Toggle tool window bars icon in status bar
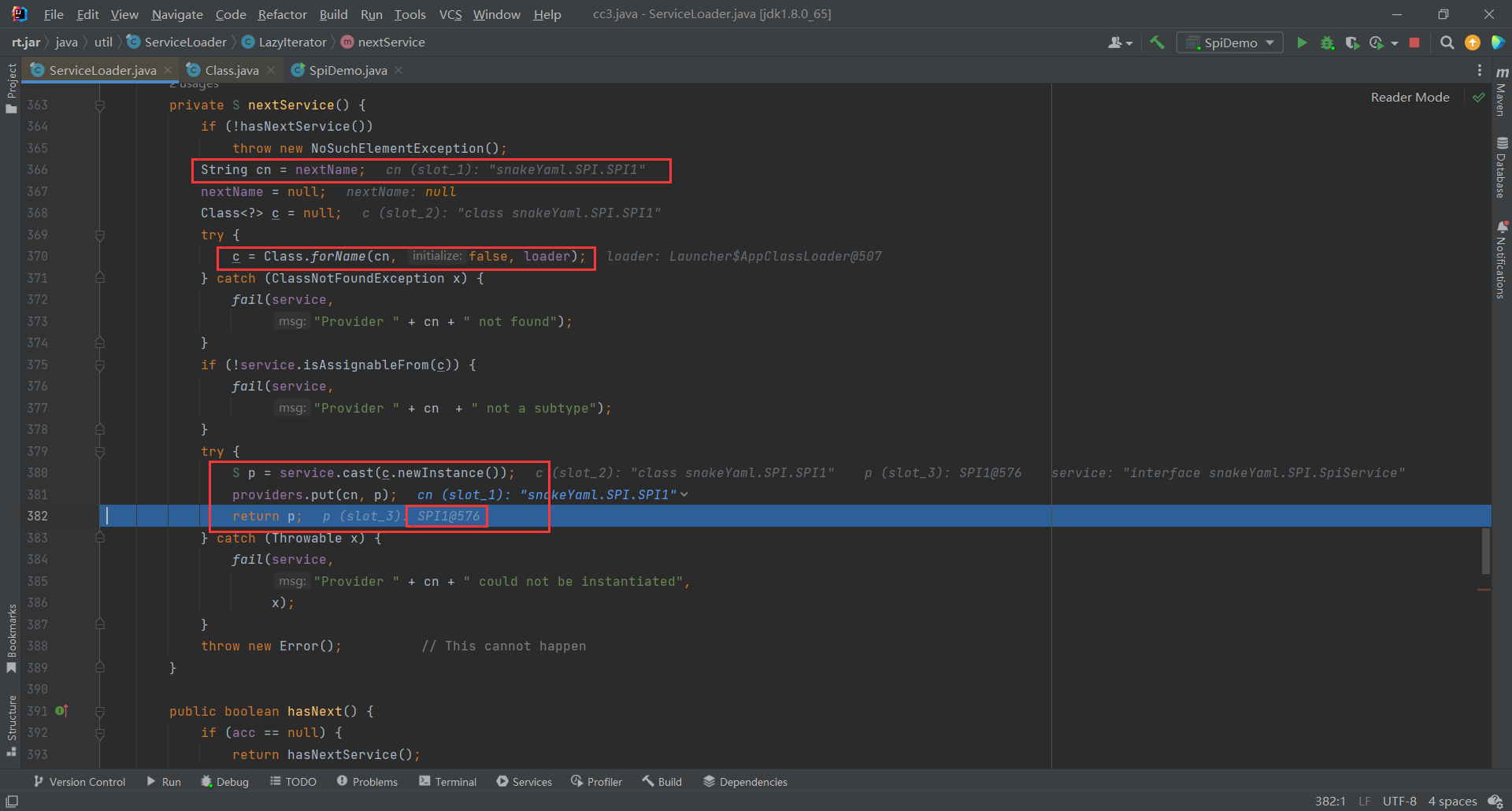This screenshot has height=811, width=1512. [x=12, y=801]
